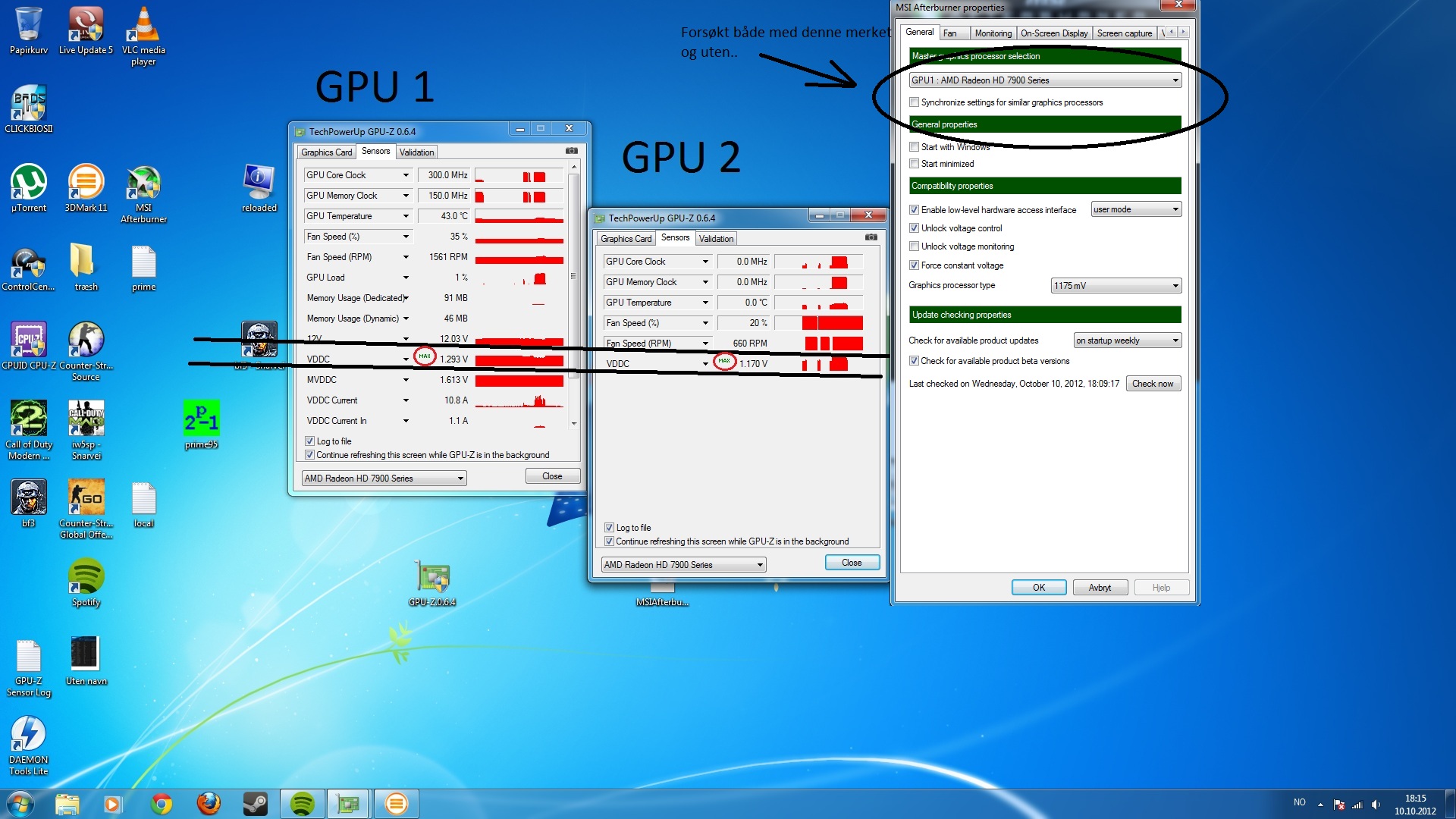The width and height of the screenshot is (1456, 819).
Task: Open prime95 desktop icon
Action: click(201, 425)
